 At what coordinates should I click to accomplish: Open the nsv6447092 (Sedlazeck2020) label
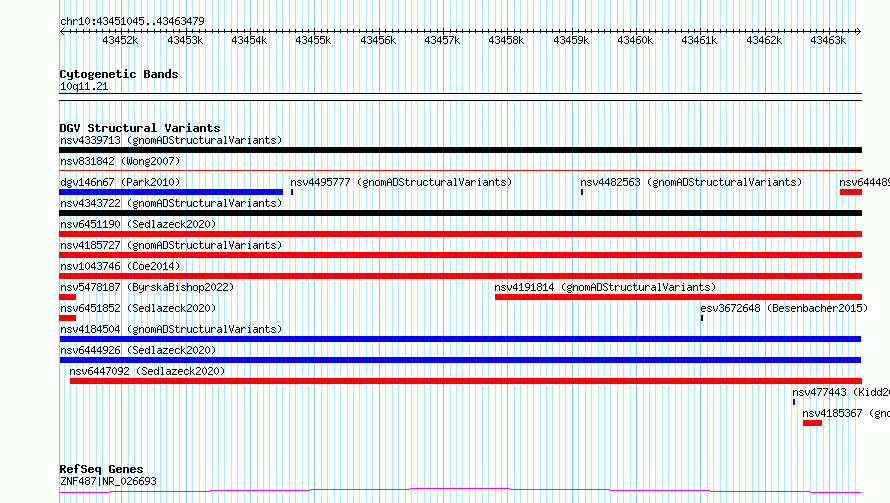coord(147,371)
